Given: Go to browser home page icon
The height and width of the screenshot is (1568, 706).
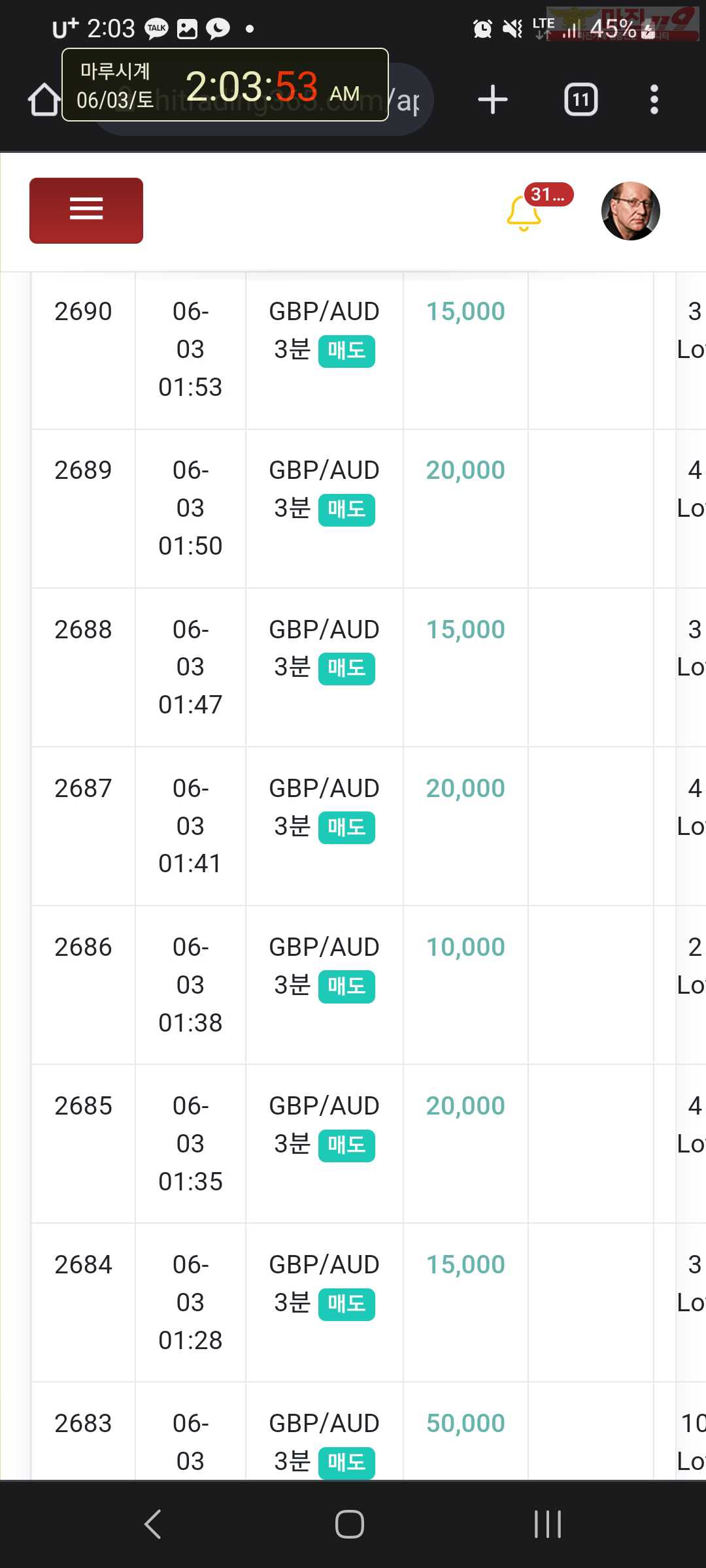Looking at the screenshot, I should [x=44, y=100].
